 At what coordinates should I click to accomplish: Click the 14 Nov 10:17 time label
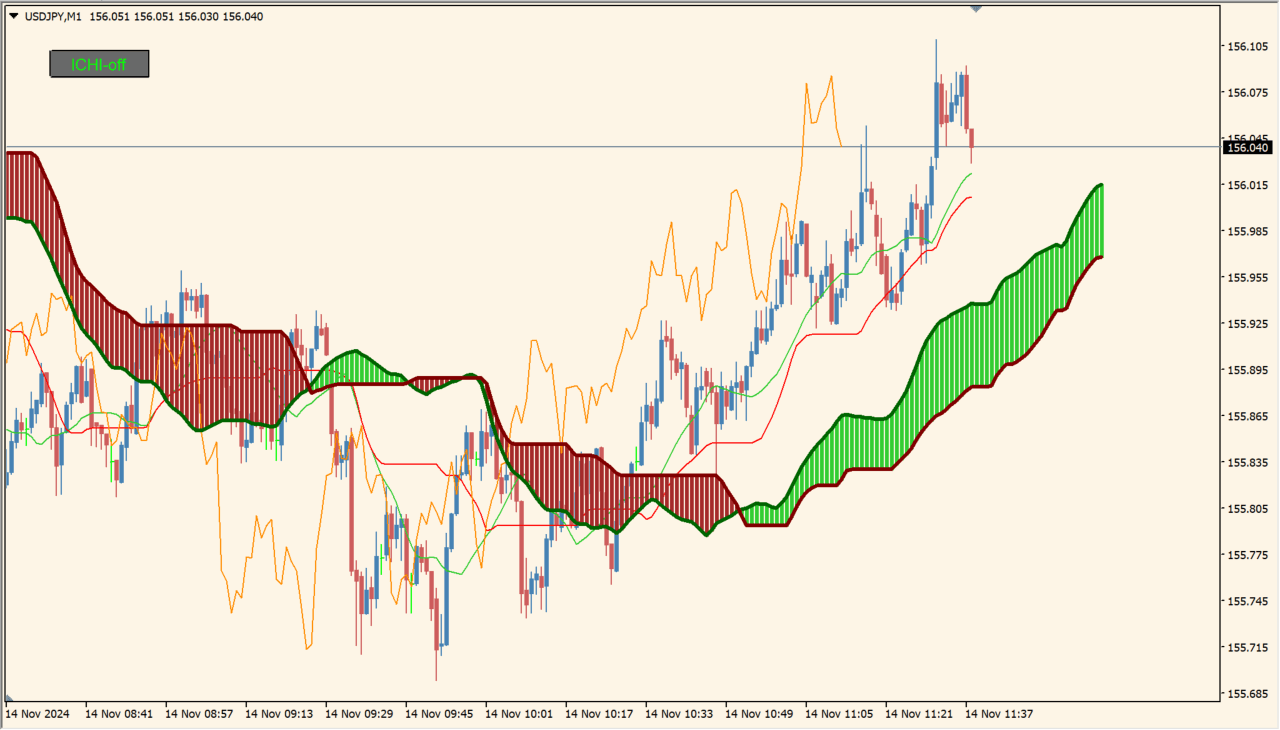coord(599,714)
